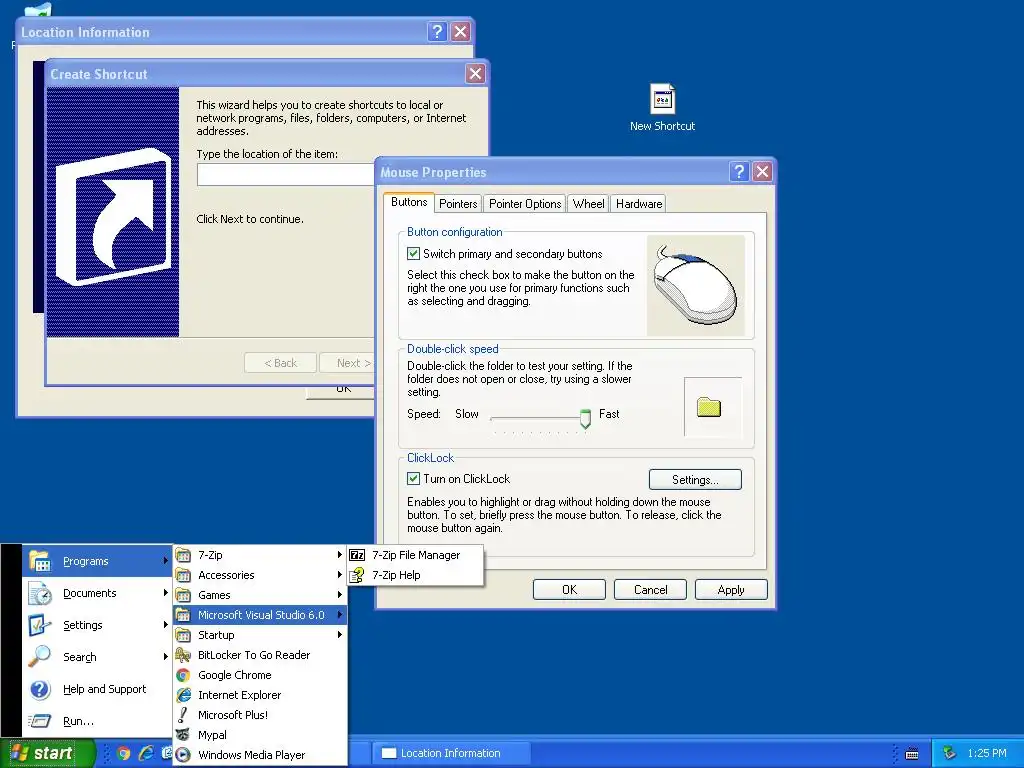Click the Help question mark icon
The height and width of the screenshot is (768, 1024).
point(40,689)
